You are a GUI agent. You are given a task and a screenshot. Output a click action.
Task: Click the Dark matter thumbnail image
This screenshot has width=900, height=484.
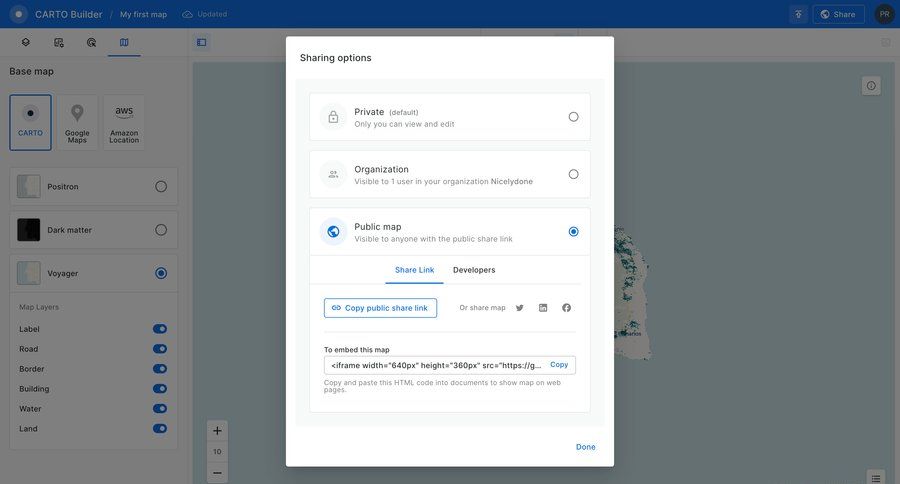tap(29, 230)
